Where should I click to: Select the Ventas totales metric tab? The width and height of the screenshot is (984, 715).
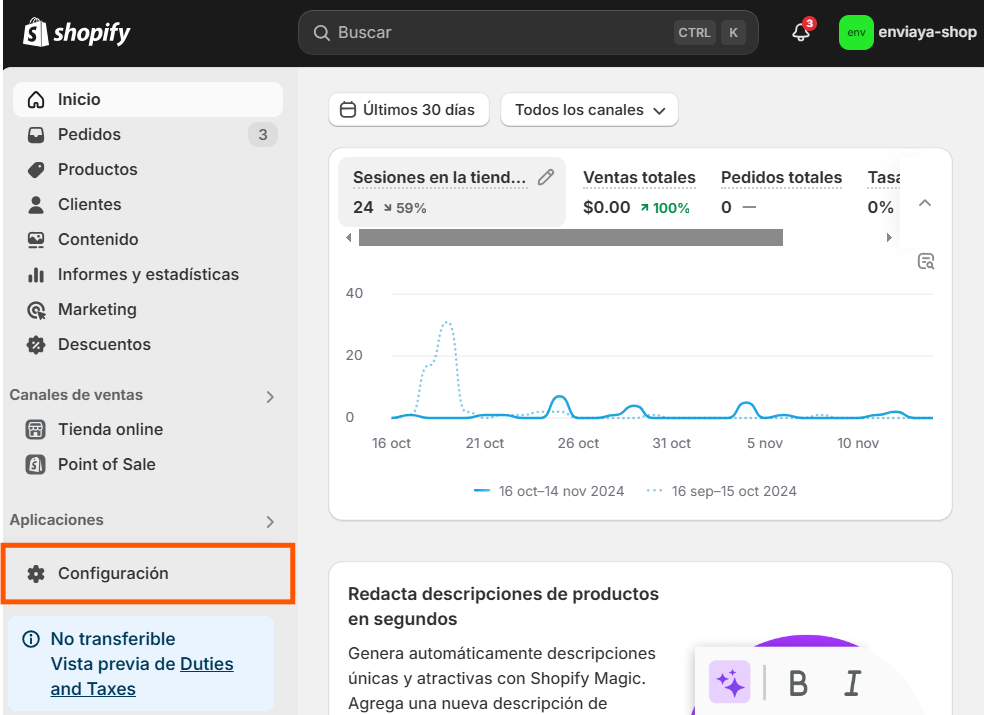(x=639, y=191)
